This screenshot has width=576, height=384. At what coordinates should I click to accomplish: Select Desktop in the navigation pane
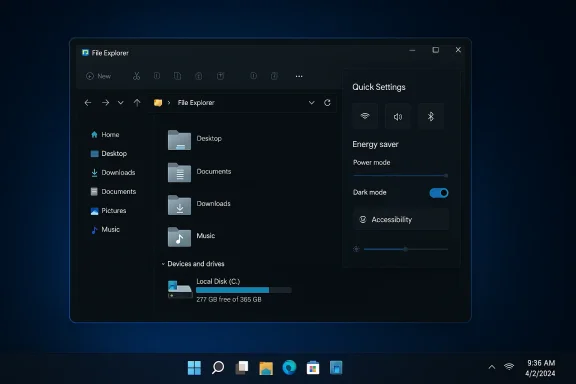[x=109, y=153]
